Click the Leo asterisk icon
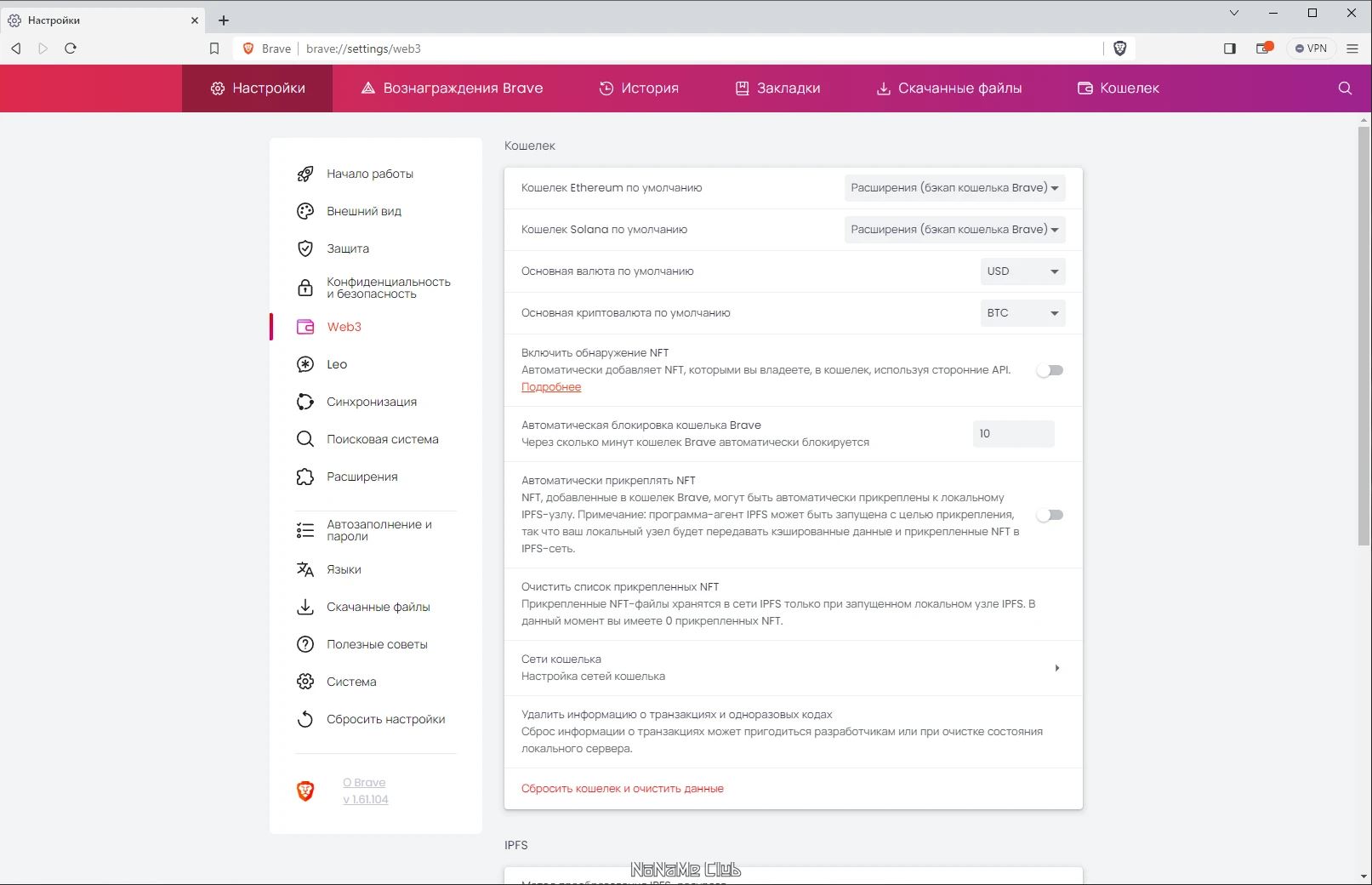 [x=305, y=364]
